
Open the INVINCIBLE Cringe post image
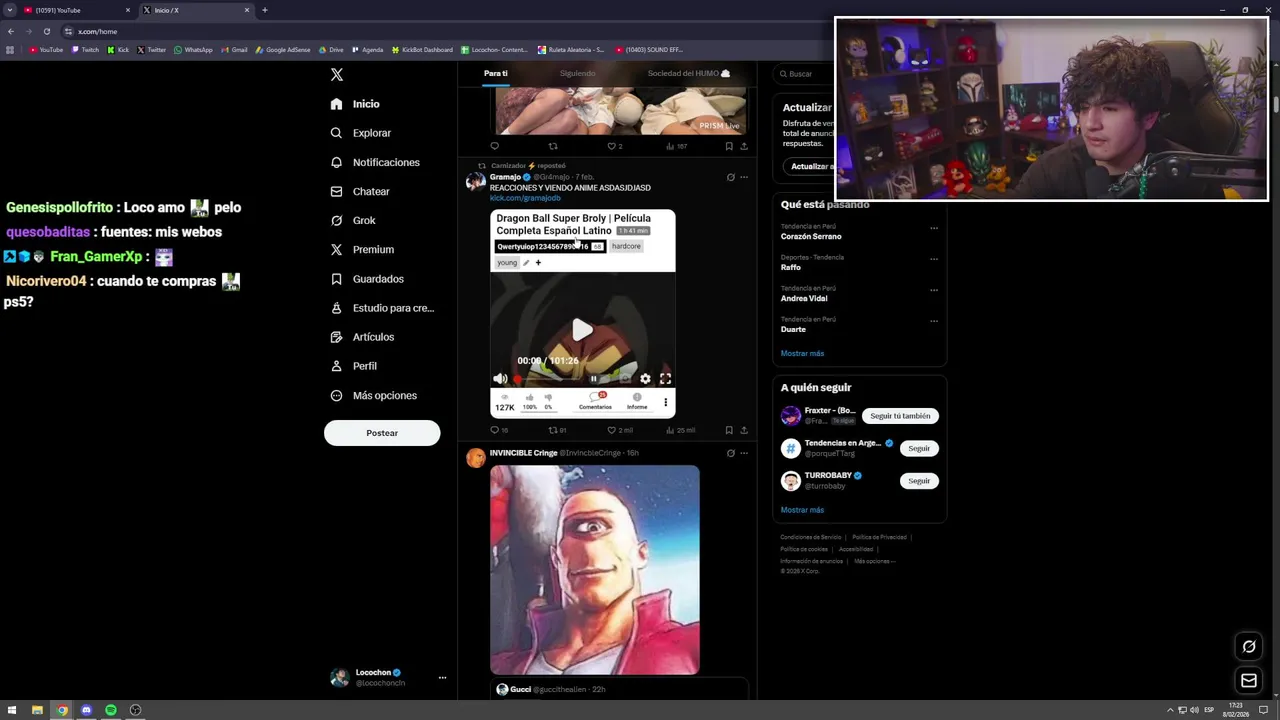[x=595, y=570]
